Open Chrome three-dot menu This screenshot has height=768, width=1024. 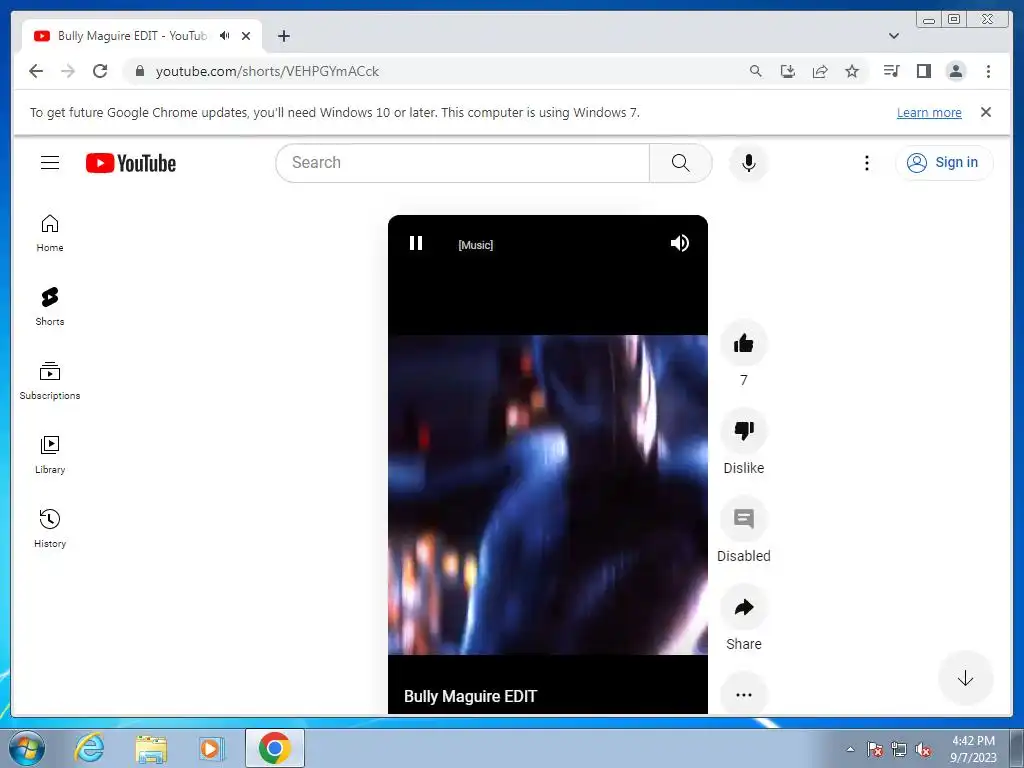(x=988, y=71)
